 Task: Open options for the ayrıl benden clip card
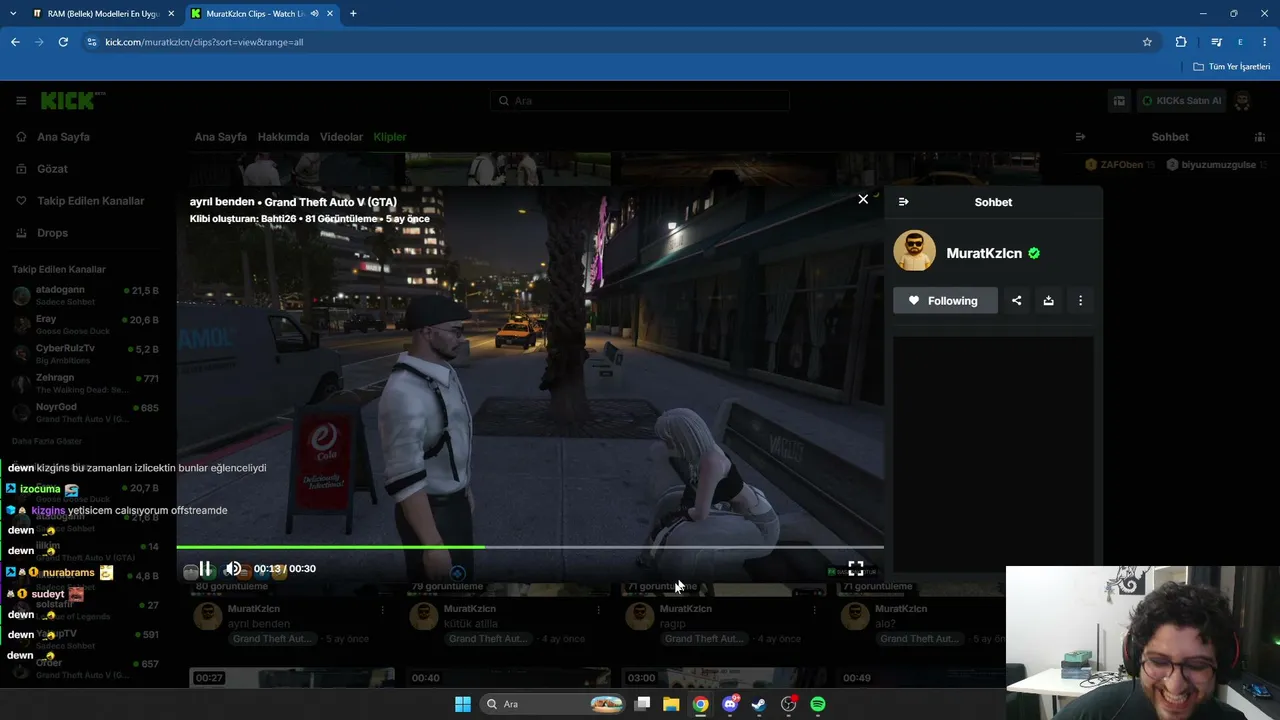[x=382, y=609]
